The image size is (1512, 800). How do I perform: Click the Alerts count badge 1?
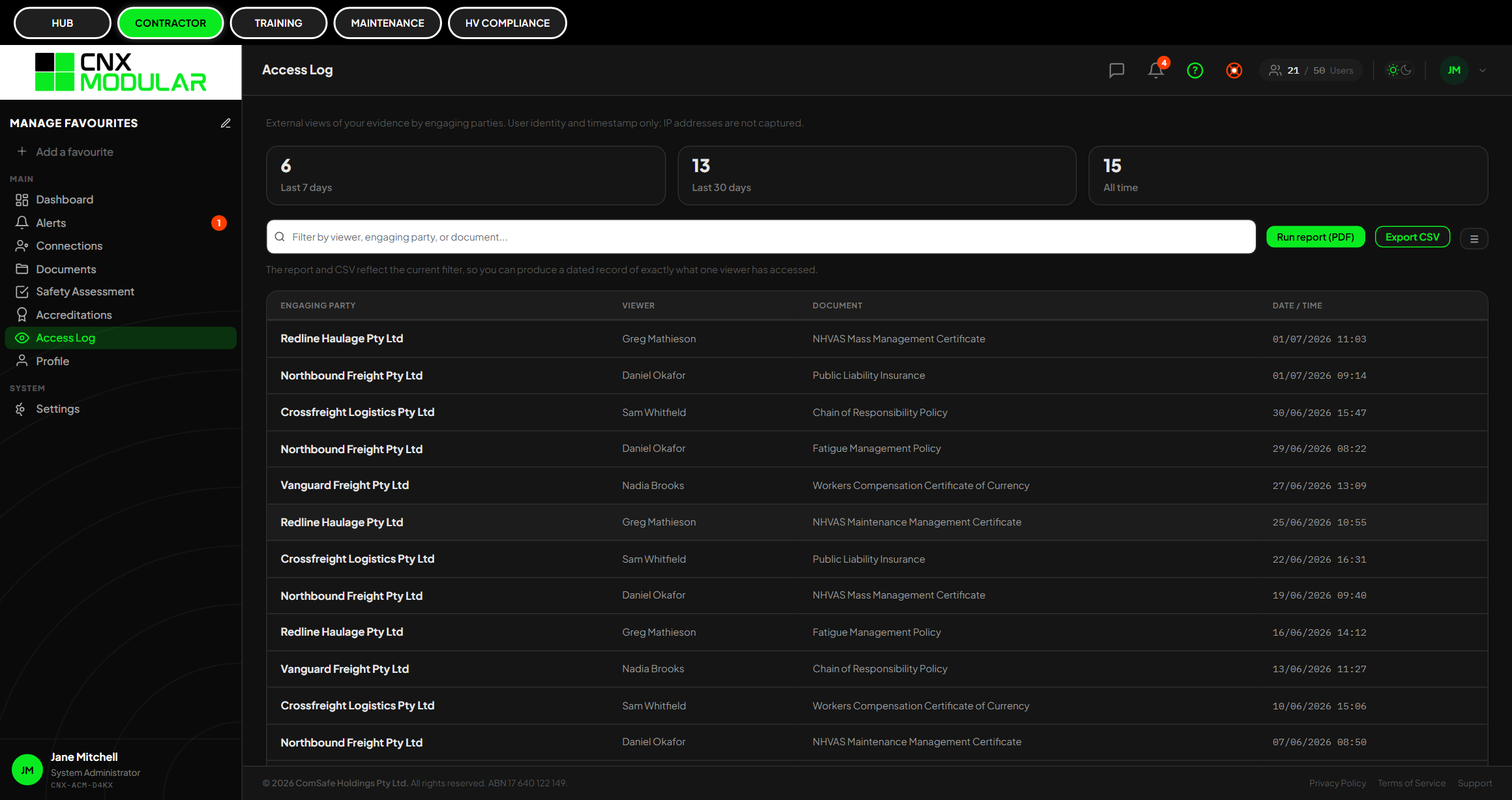click(218, 223)
